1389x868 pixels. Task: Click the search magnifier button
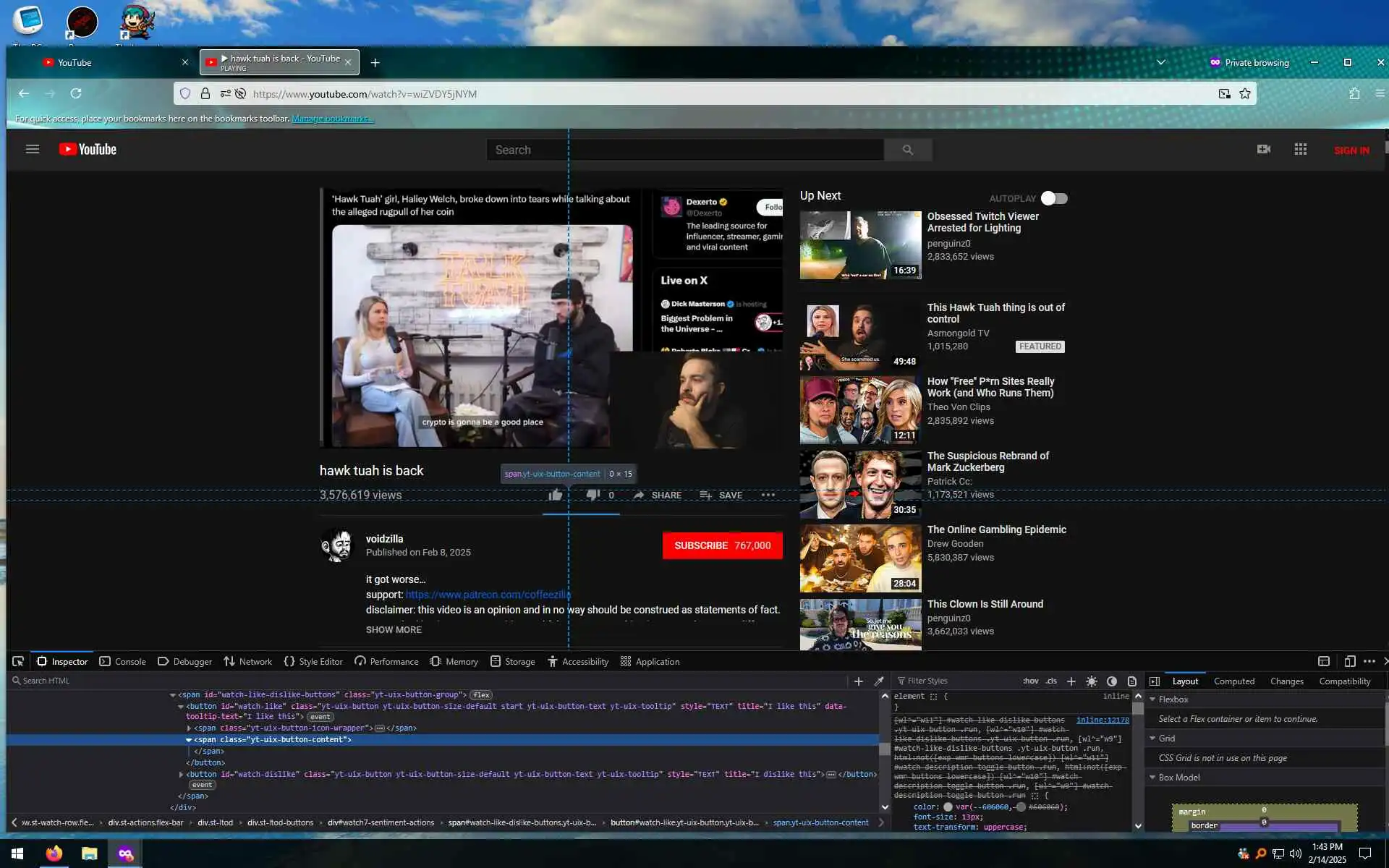[x=907, y=150]
